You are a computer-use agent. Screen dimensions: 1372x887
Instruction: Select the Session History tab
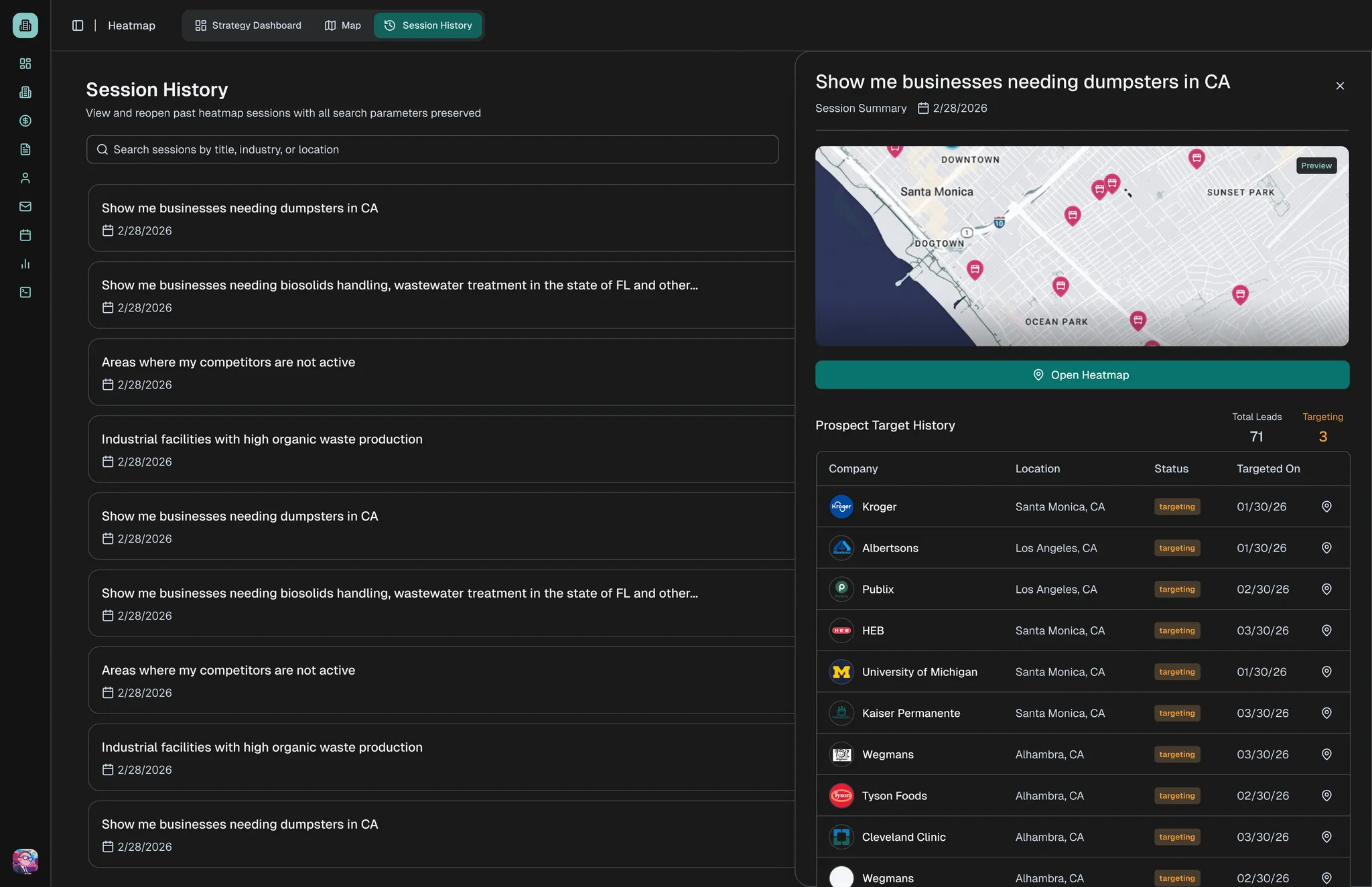(x=428, y=25)
